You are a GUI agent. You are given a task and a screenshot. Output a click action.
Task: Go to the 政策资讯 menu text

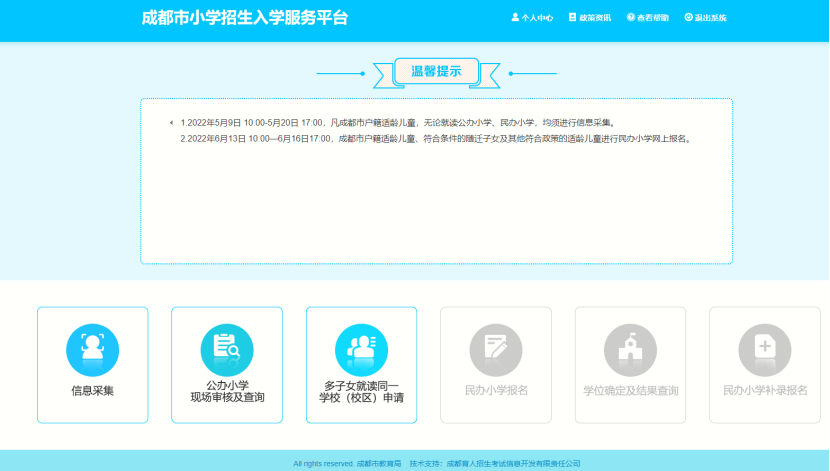click(x=595, y=18)
